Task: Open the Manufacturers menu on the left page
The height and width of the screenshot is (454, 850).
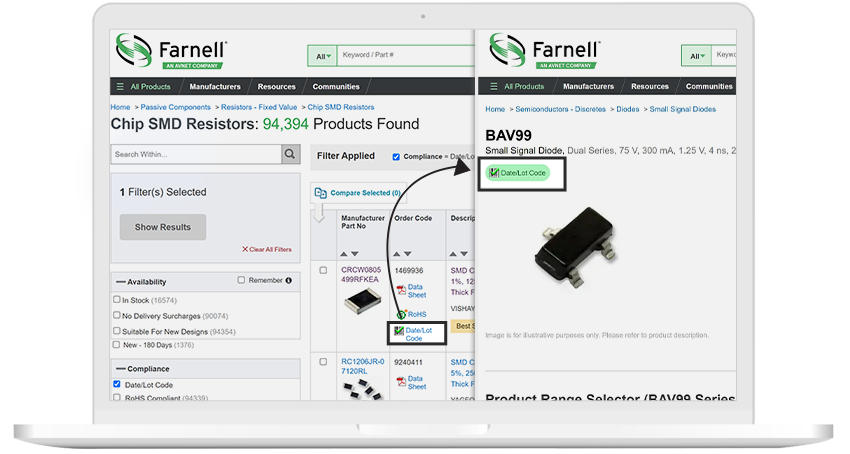Action: tap(215, 87)
